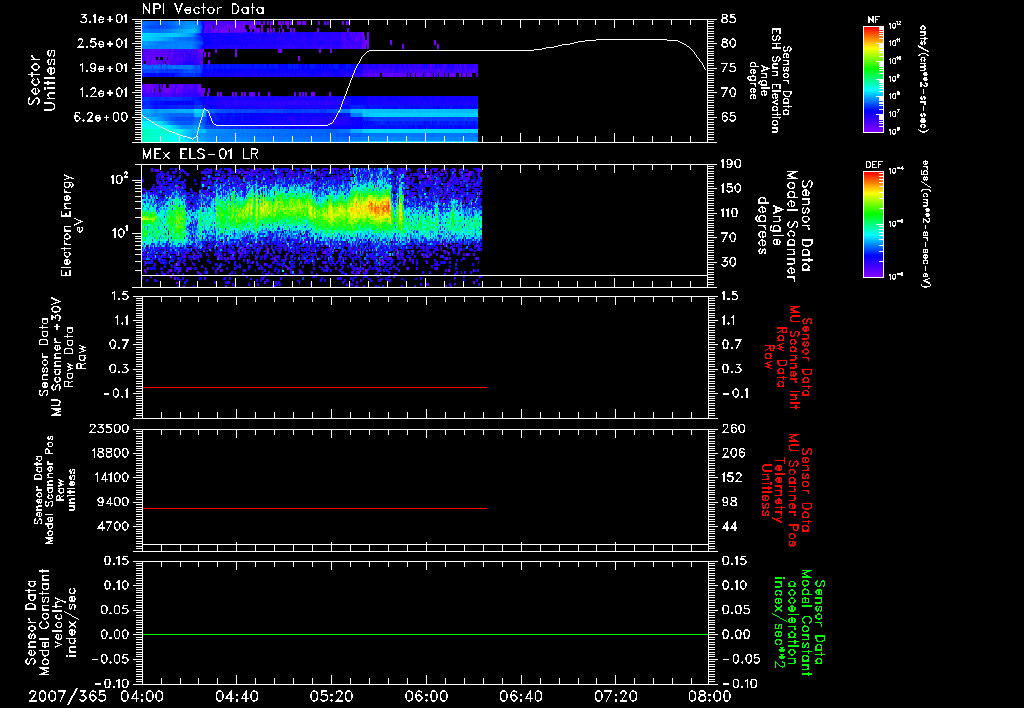The width and height of the screenshot is (1024, 708).
Task: Click the green "Model Constant acceleration" axis title
Action: (798, 624)
